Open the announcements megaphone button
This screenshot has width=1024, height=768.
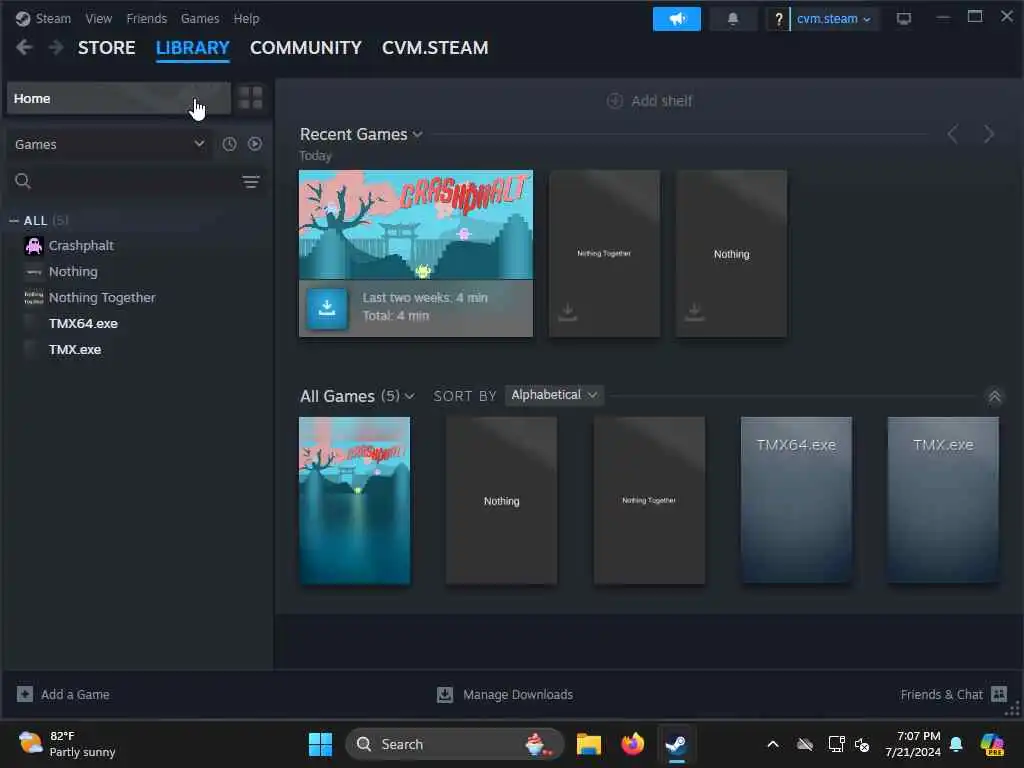click(x=677, y=19)
